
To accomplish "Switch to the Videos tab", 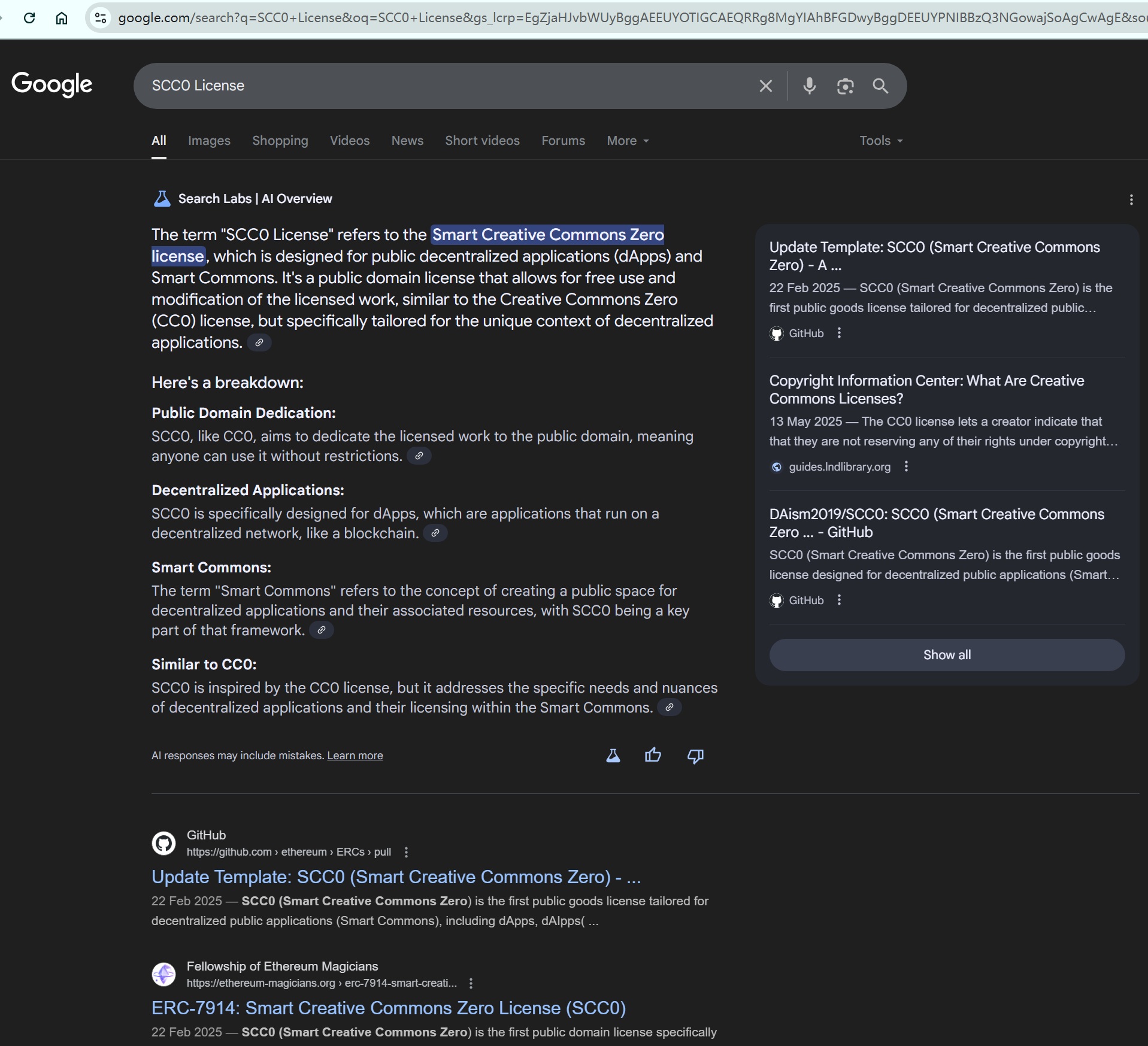I will 350,141.
